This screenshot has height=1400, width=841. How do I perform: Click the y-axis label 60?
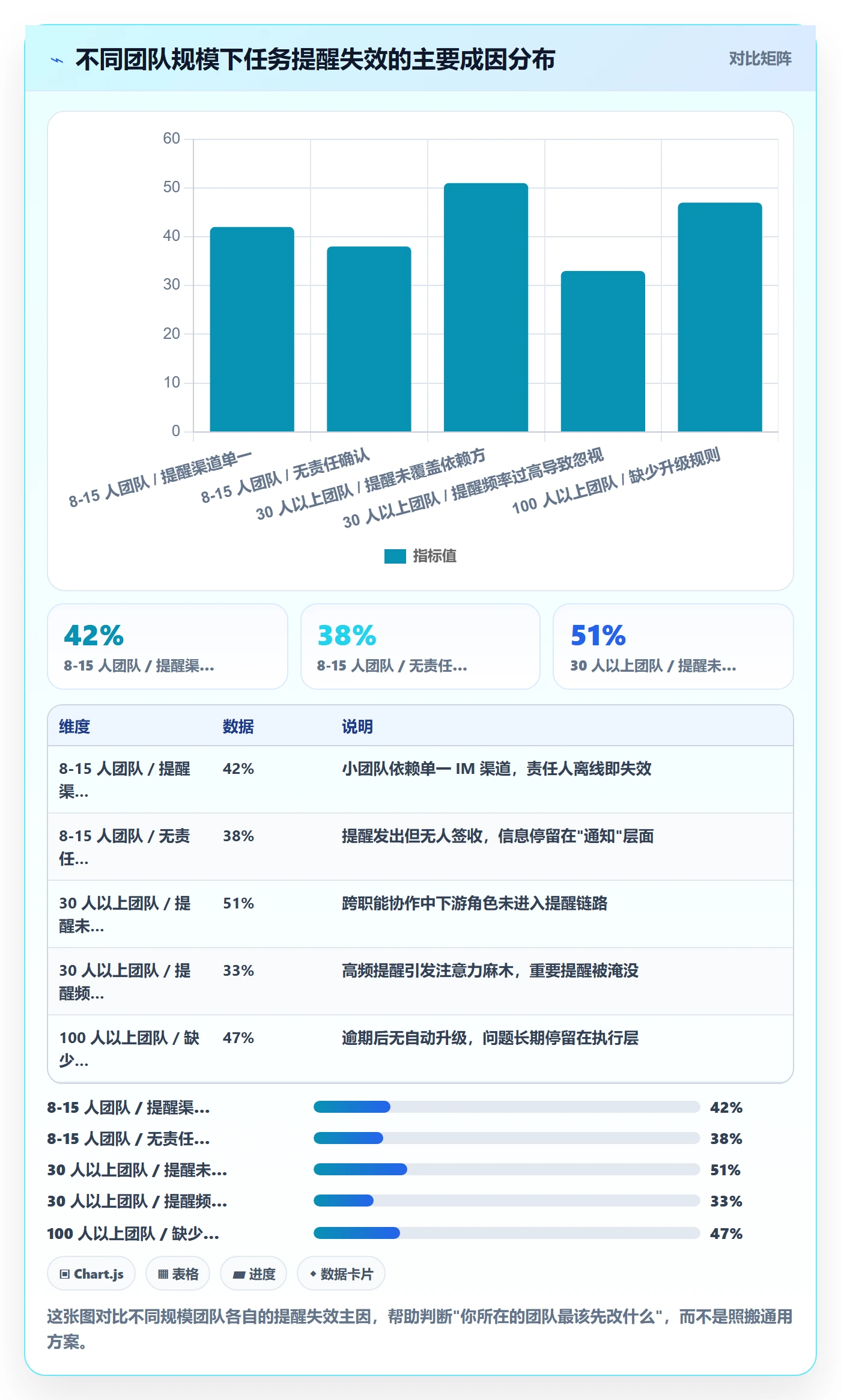[x=171, y=138]
